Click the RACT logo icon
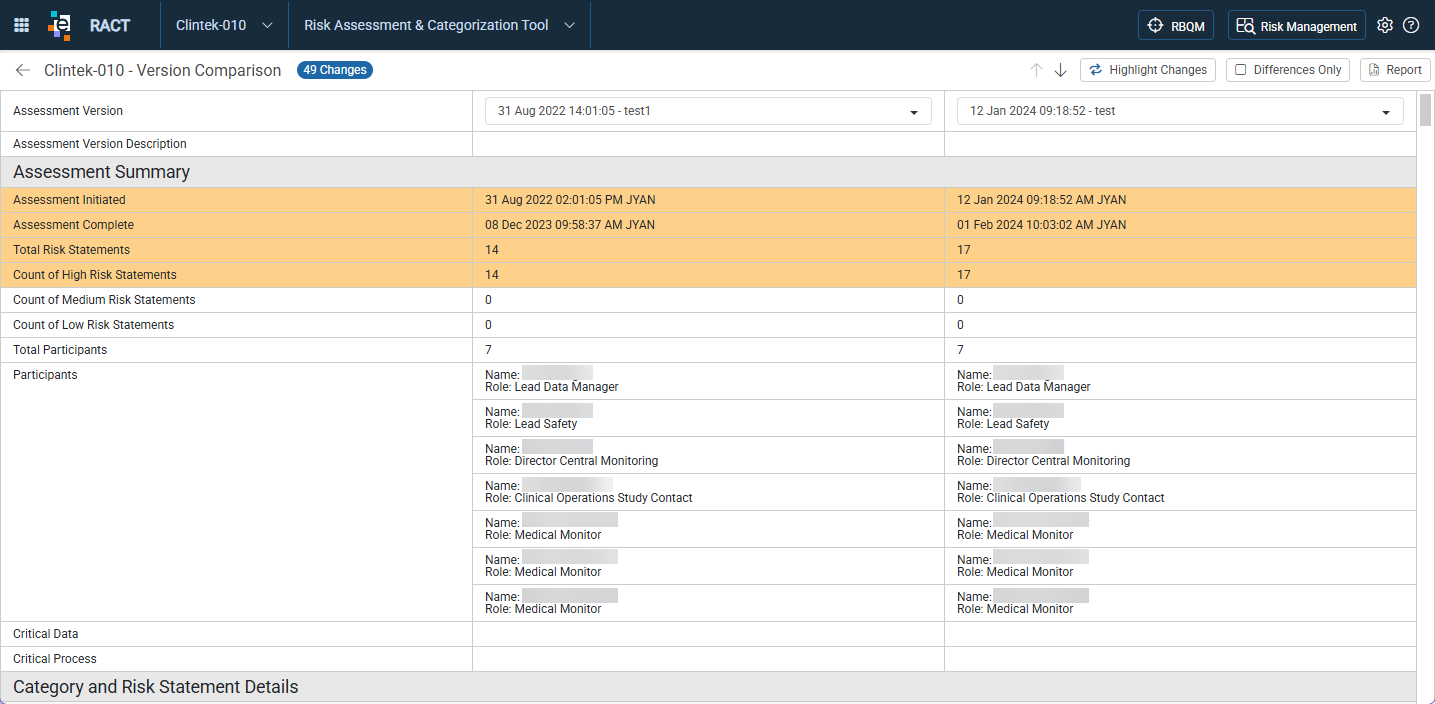 coord(60,25)
